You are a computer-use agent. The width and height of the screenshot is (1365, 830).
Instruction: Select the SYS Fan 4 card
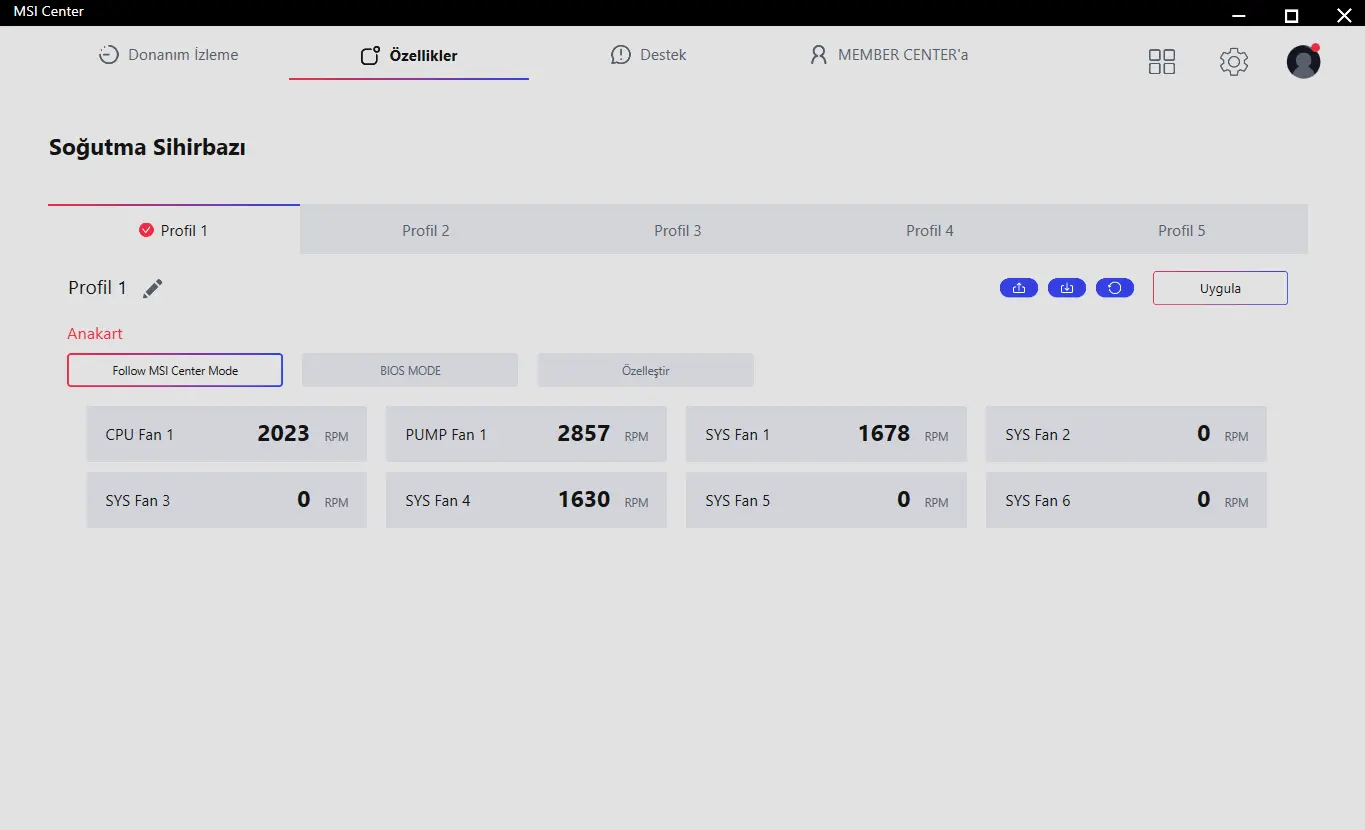pos(526,500)
